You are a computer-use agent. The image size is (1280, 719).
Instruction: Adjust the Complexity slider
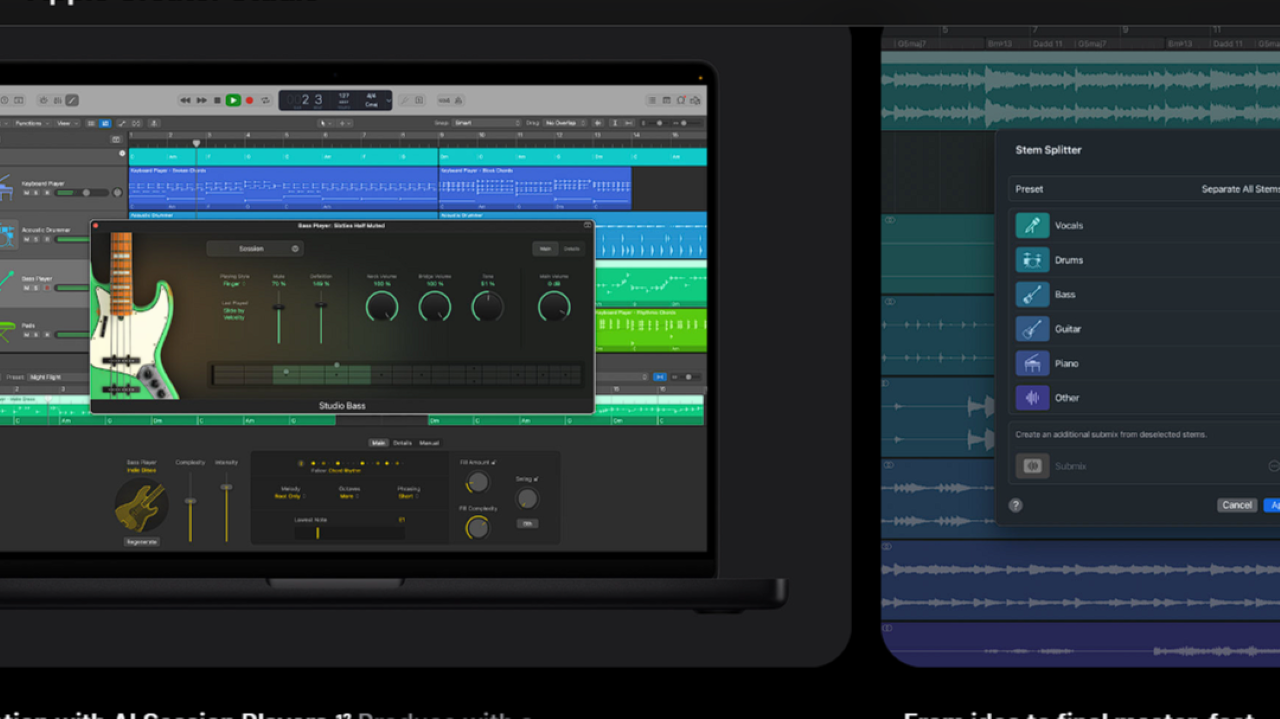[190, 500]
